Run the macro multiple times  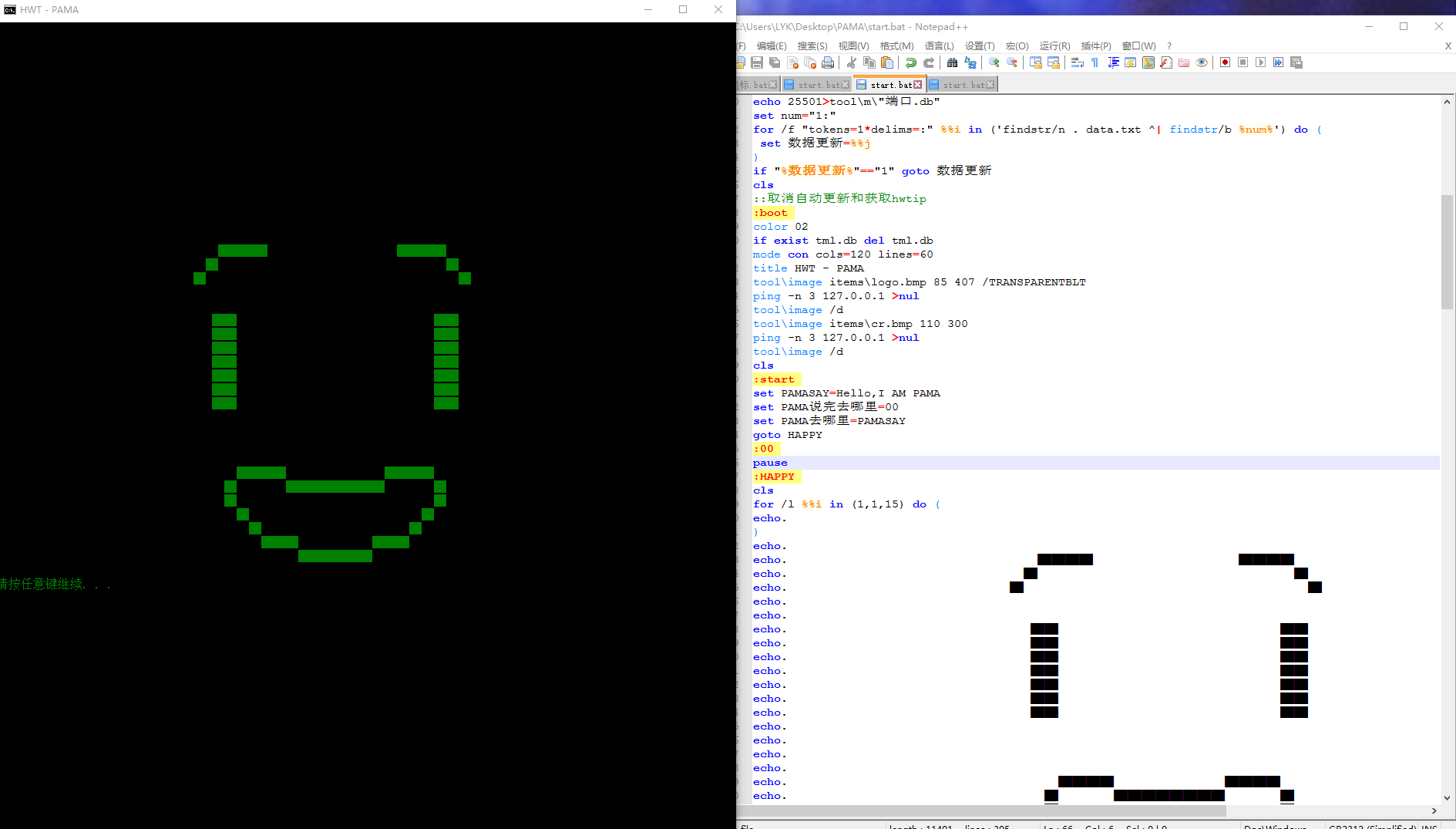1279,62
